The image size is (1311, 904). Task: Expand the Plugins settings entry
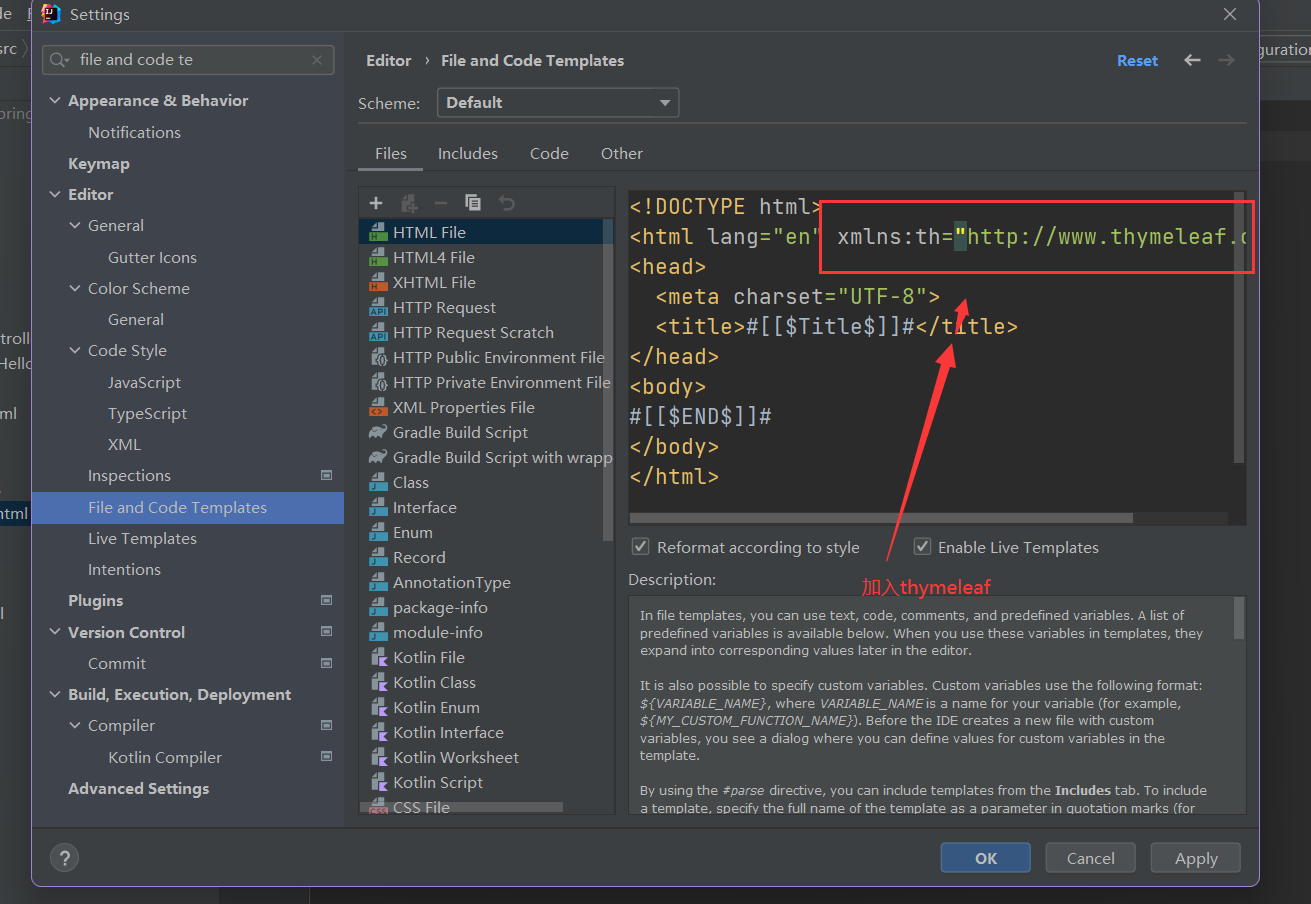(x=95, y=600)
